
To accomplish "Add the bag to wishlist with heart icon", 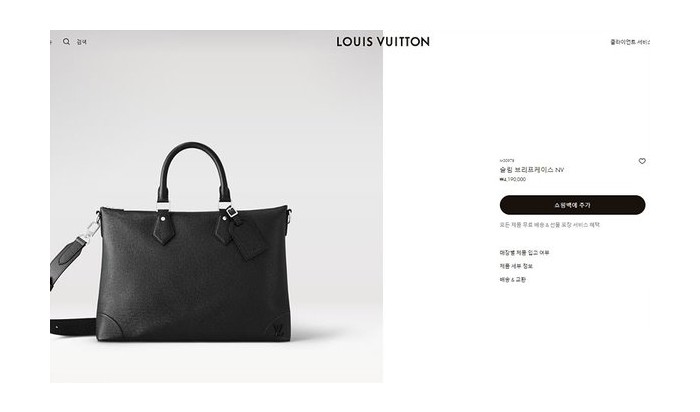I will coord(642,161).
